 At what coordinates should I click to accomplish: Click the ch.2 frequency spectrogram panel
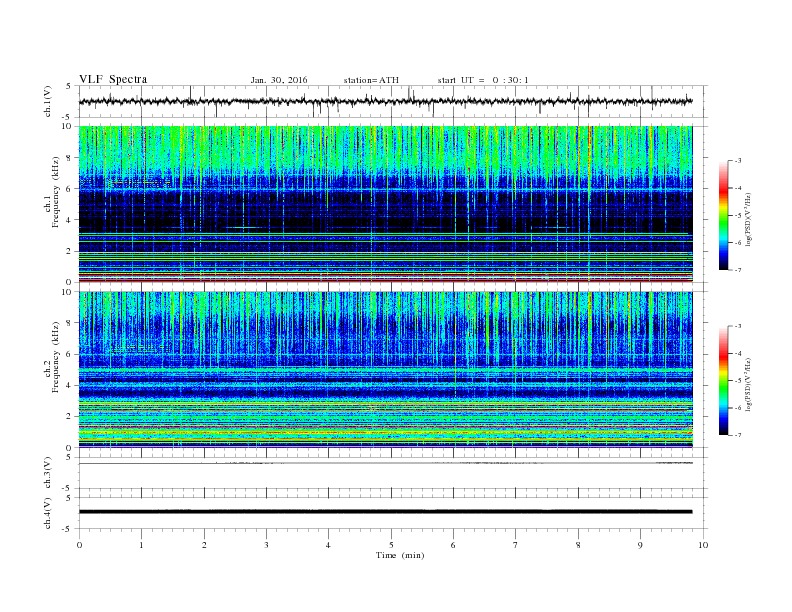pyautogui.click(x=385, y=369)
